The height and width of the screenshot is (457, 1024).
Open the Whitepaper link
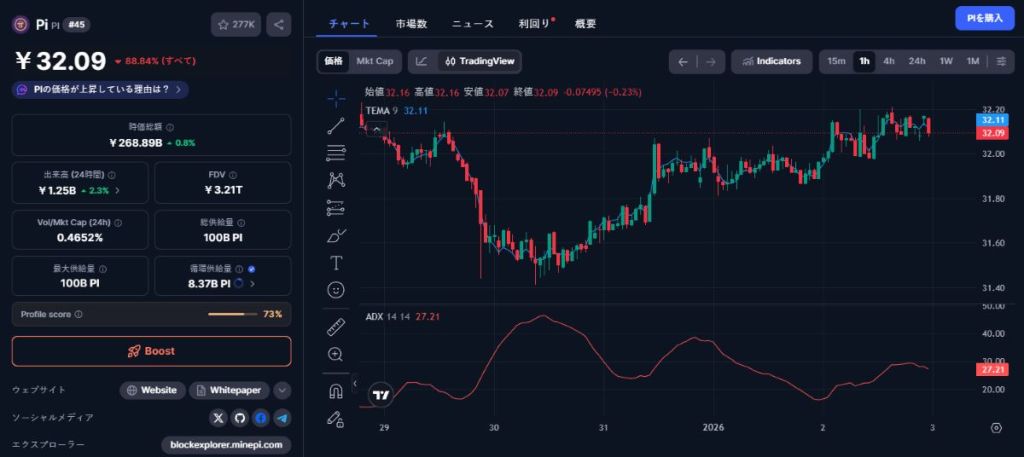229,390
